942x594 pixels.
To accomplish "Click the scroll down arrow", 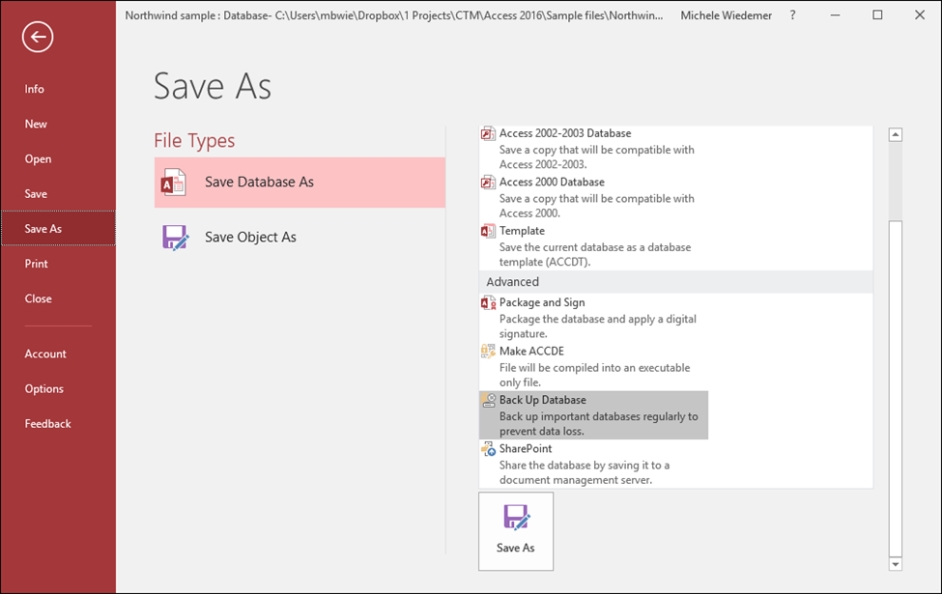I will (895, 564).
